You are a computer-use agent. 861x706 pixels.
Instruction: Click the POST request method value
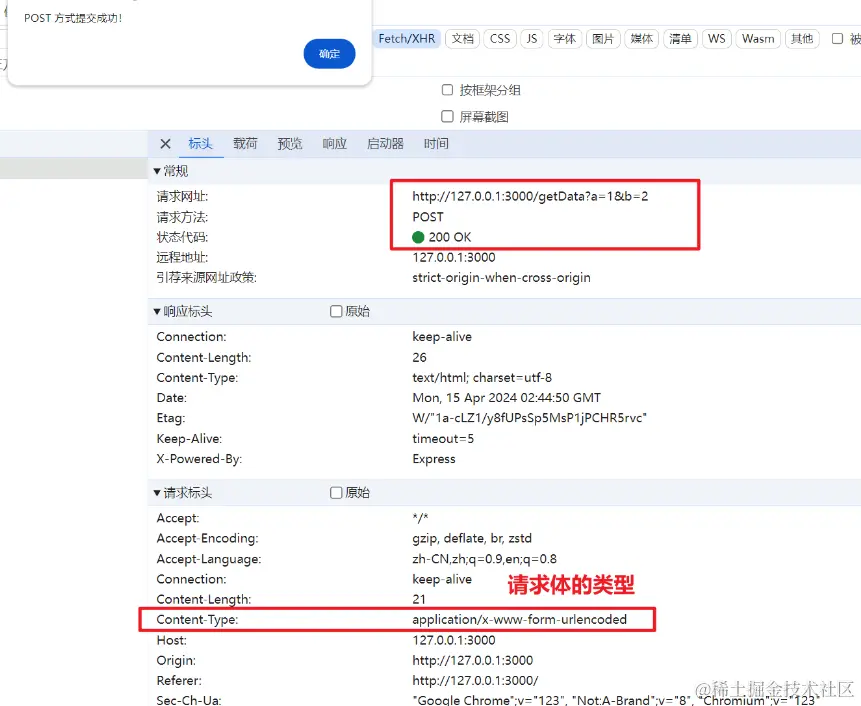coord(428,217)
